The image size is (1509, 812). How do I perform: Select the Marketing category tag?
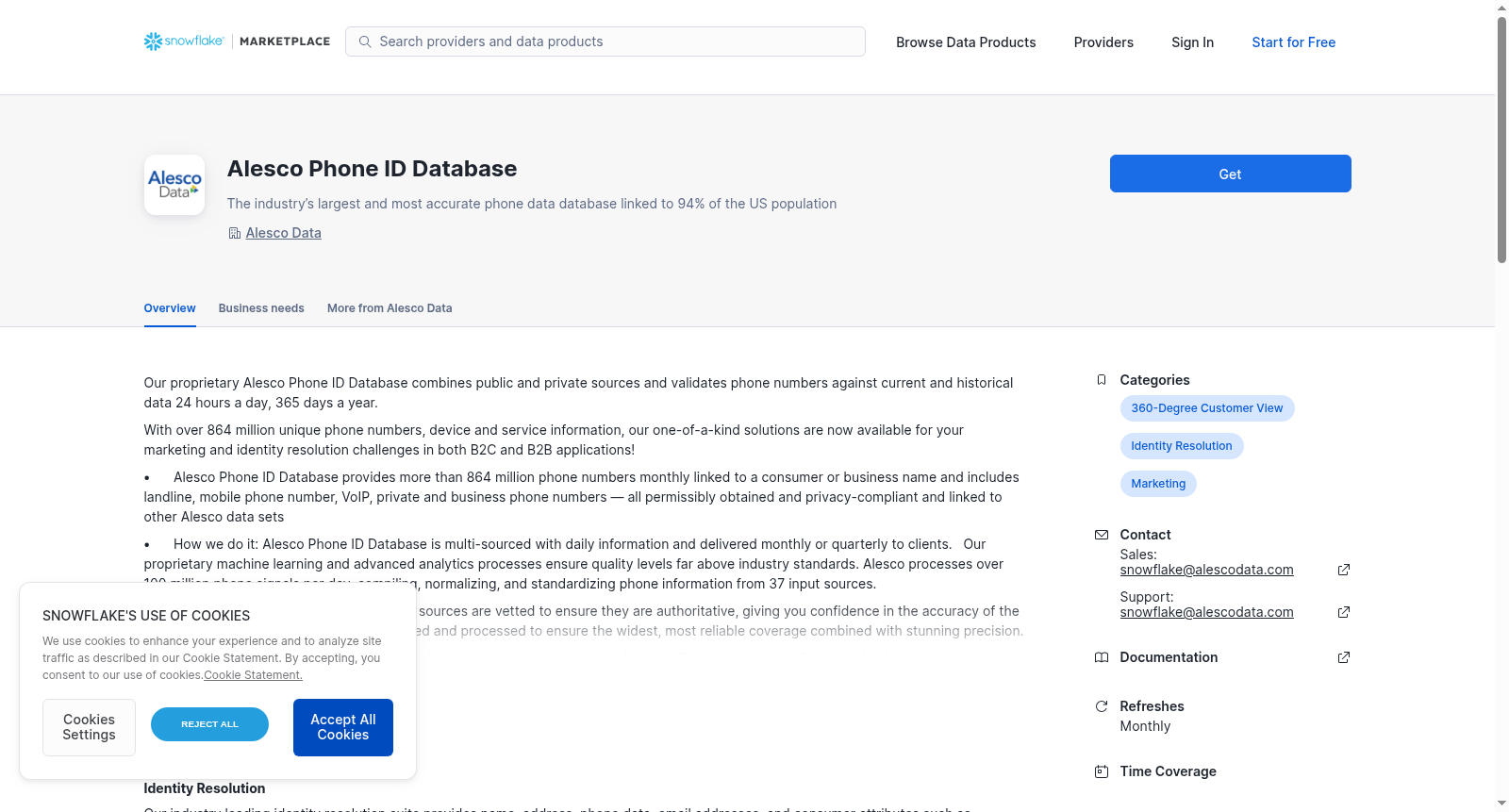[1158, 484]
